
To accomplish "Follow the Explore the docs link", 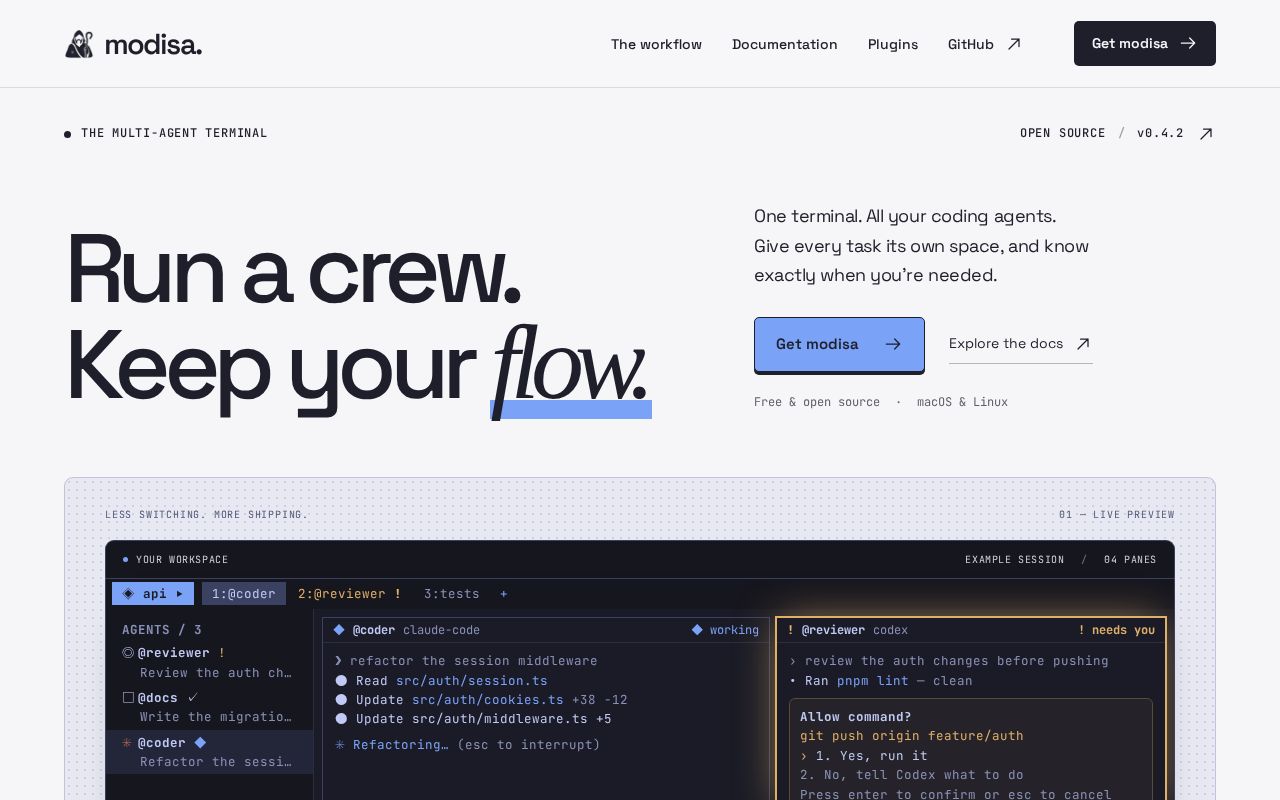I will coord(1020,344).
